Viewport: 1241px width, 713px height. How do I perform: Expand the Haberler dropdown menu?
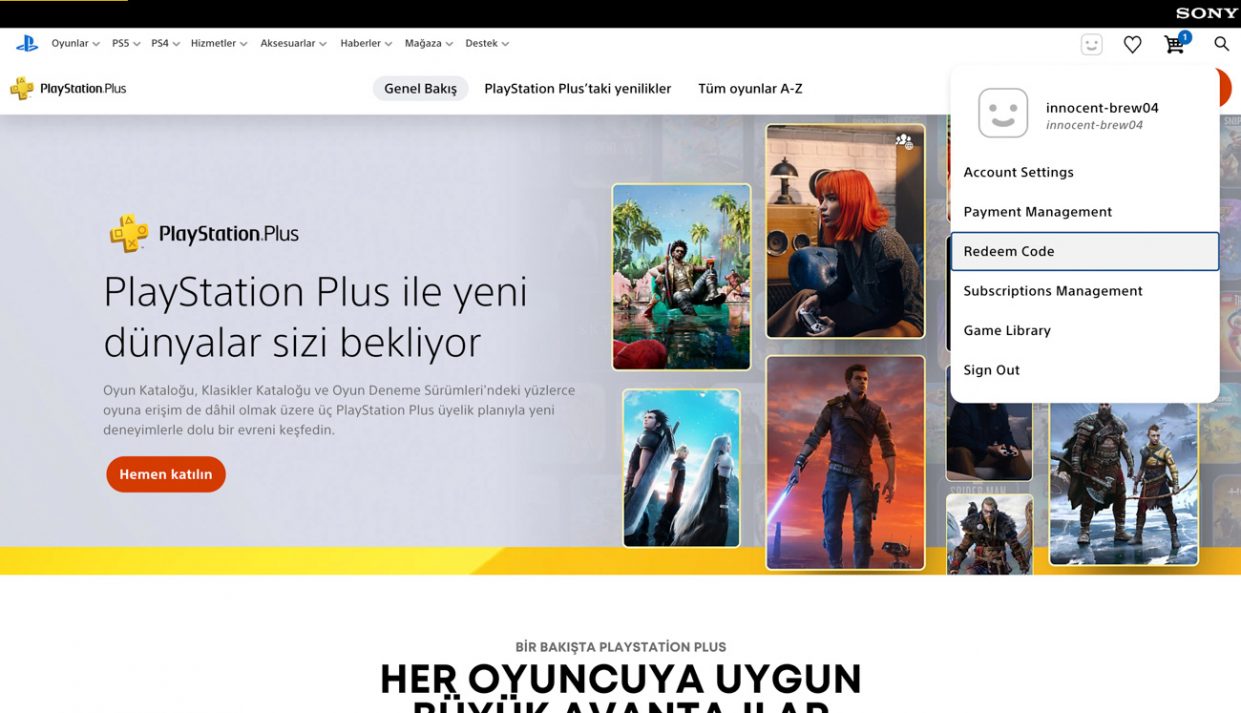[366, 44]
